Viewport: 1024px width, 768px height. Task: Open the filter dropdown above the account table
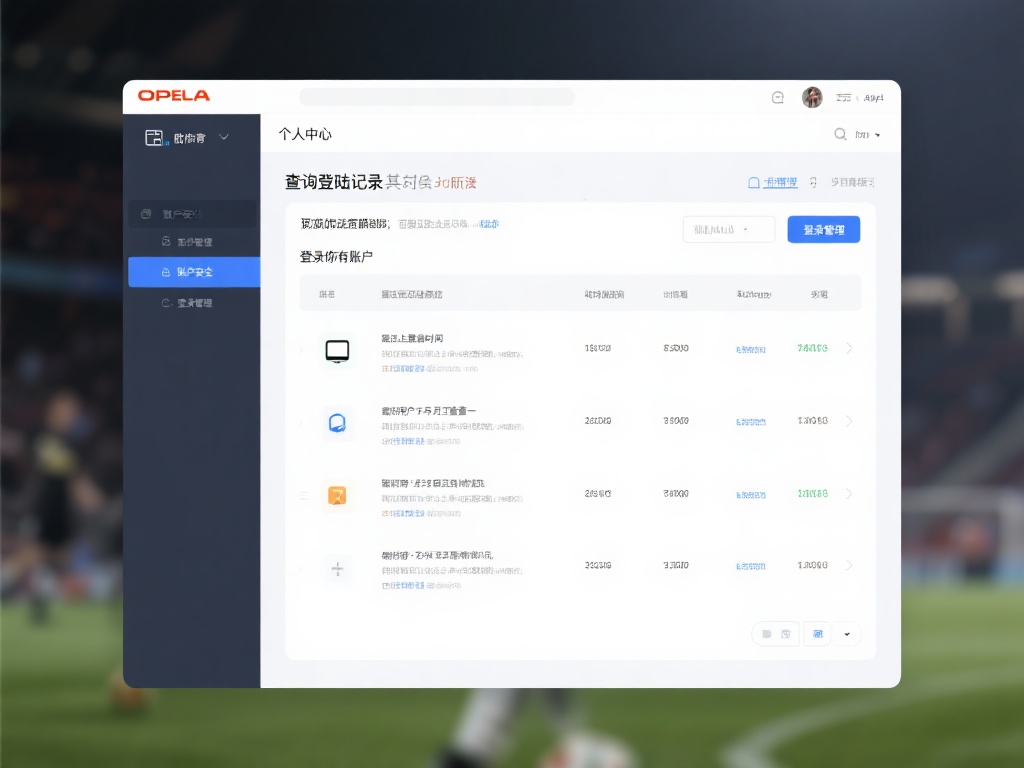click(728, 229)
